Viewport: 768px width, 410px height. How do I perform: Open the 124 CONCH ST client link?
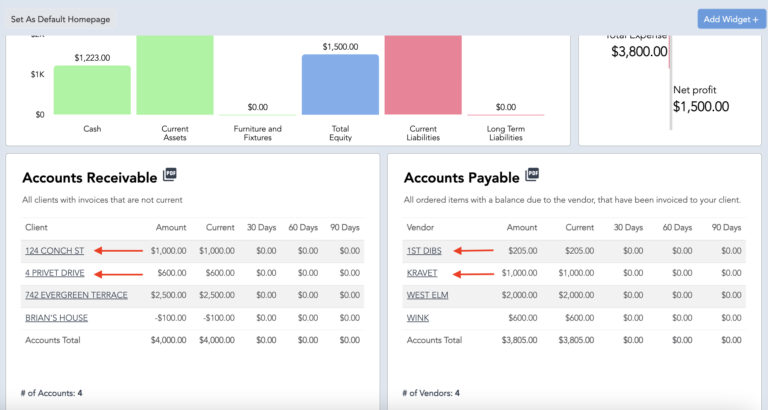(x=54, y=251)
